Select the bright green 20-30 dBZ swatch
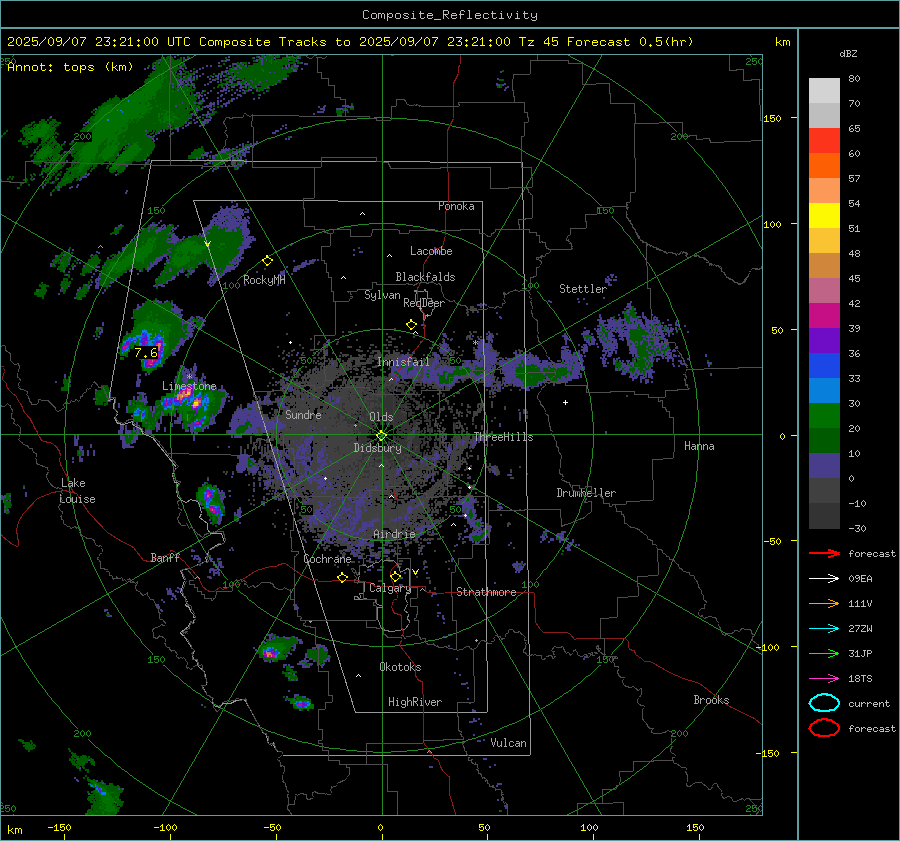 click(x=824, y=416)
